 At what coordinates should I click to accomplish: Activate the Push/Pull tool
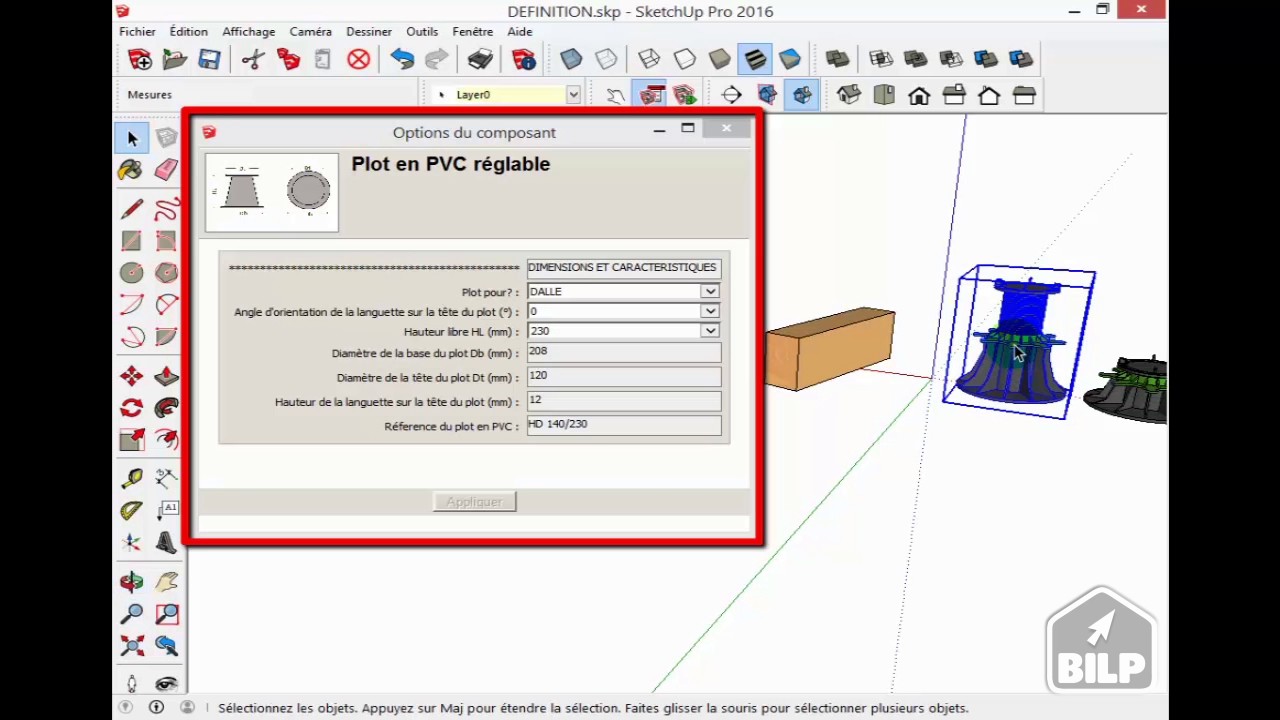tap(166, 376)
